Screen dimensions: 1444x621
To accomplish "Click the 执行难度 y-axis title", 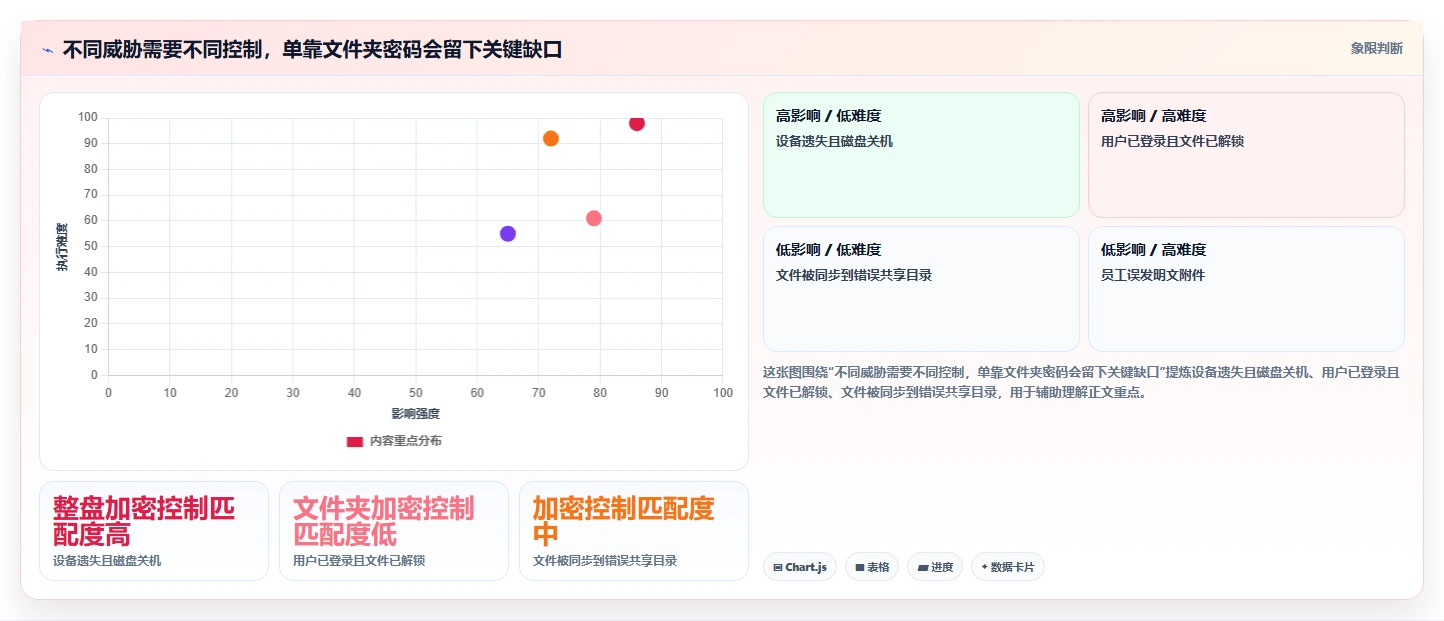I will [62, 247].
